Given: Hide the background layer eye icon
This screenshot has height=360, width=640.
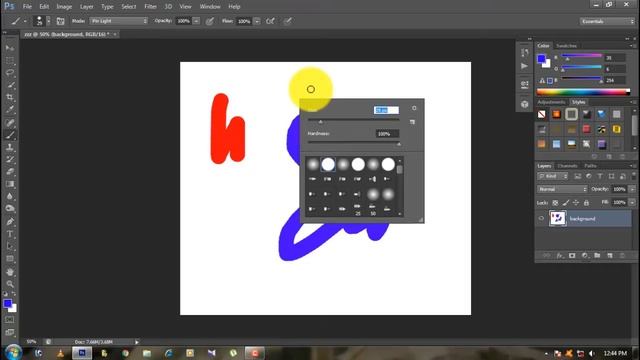Looking at the screenshot, I should [541, 218].
